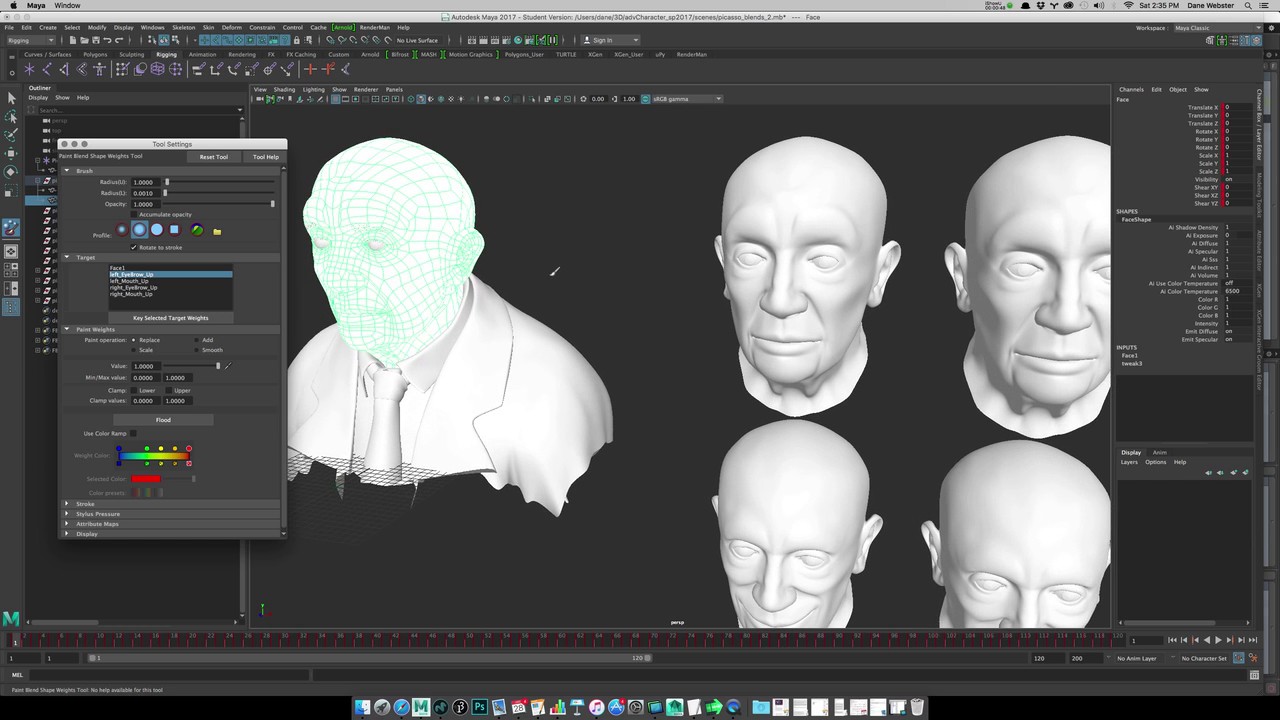The height and width of the screenshot is (720, 1280).
Task: Expand the Stroke section
Action: pyautogui.click(x=67, y=504)
